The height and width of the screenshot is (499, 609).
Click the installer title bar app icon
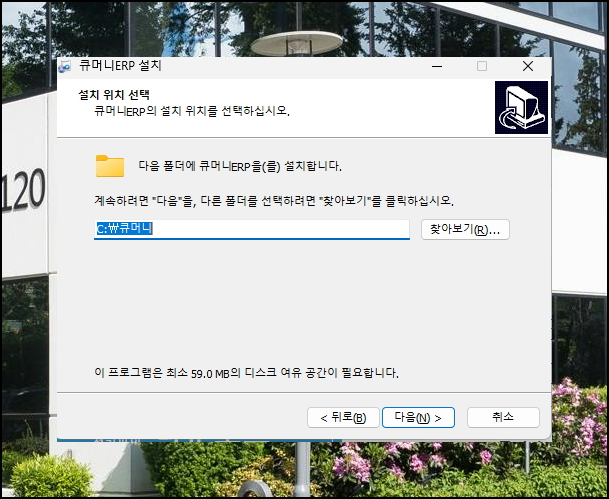(64, 66)
